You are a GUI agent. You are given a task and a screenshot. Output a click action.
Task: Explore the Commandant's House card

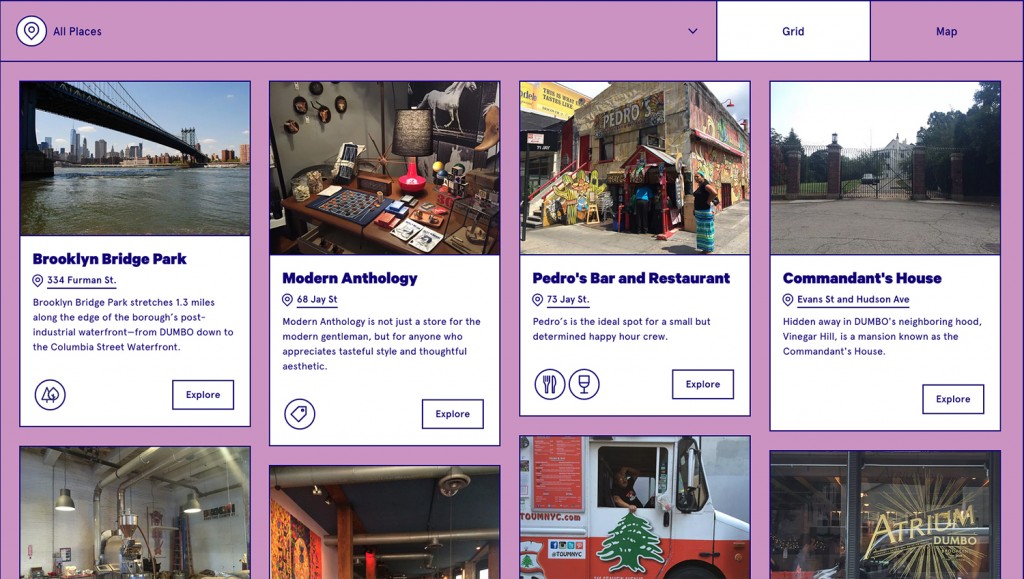pos(953,399)
